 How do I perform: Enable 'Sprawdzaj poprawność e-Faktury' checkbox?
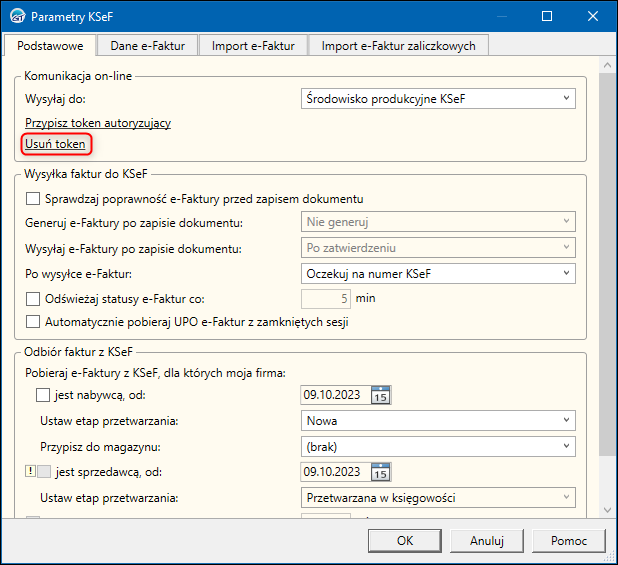[33, 199]
